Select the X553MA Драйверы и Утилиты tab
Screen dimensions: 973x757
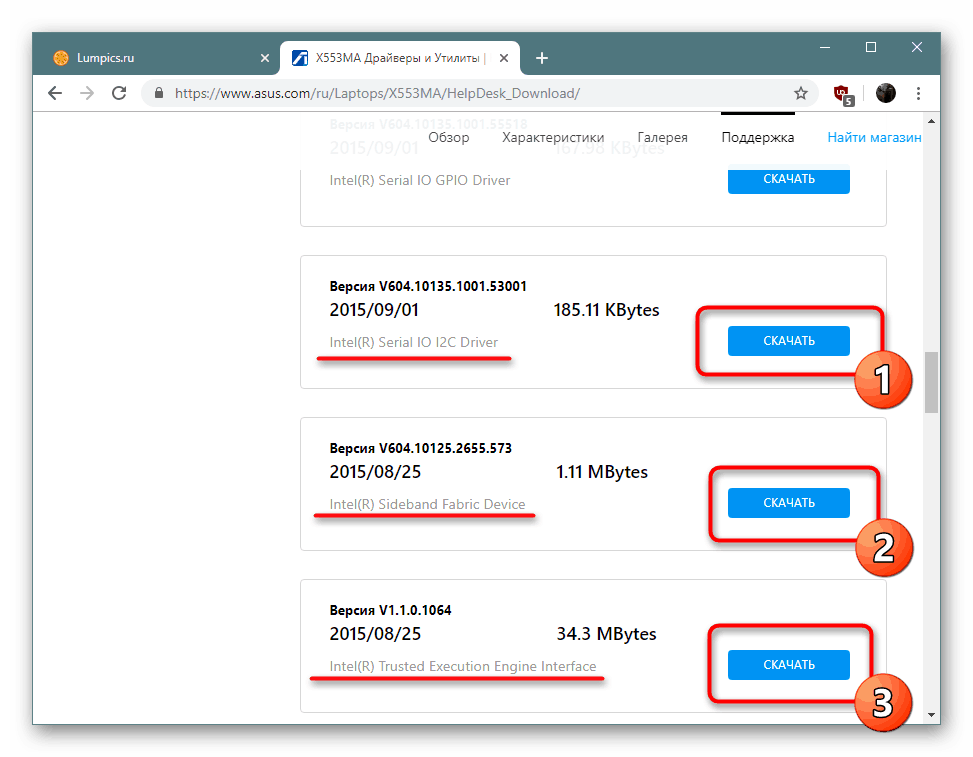click(400, 58)
